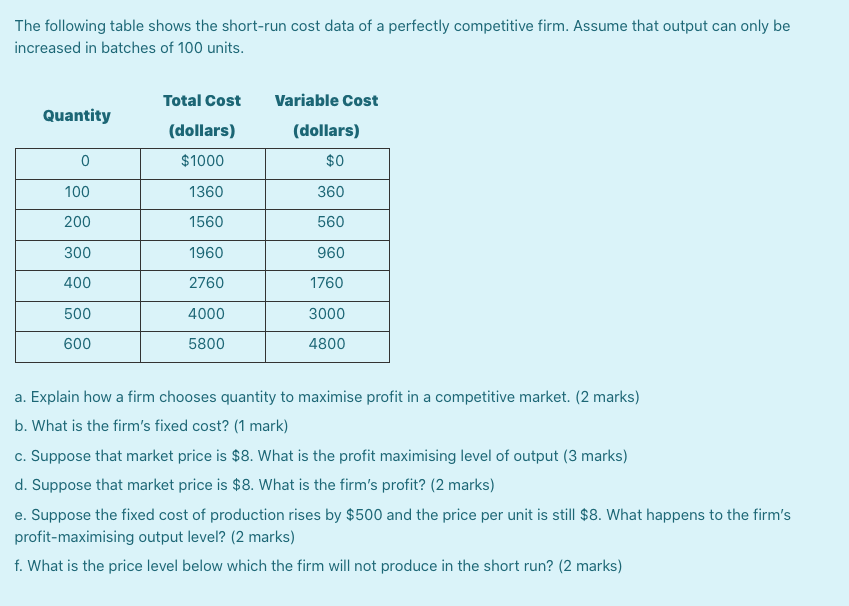Click question e about fixed cost rising $500
849x606 pixels.
point(402,515)
